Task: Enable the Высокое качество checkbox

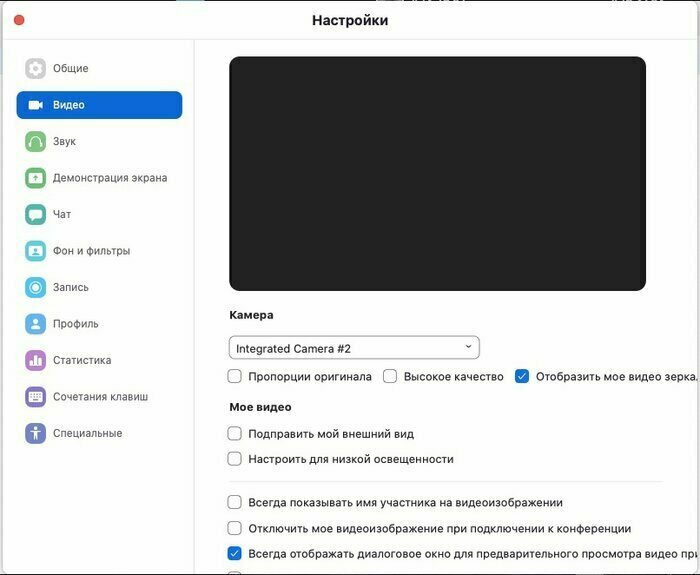Action: click(390, 376)
